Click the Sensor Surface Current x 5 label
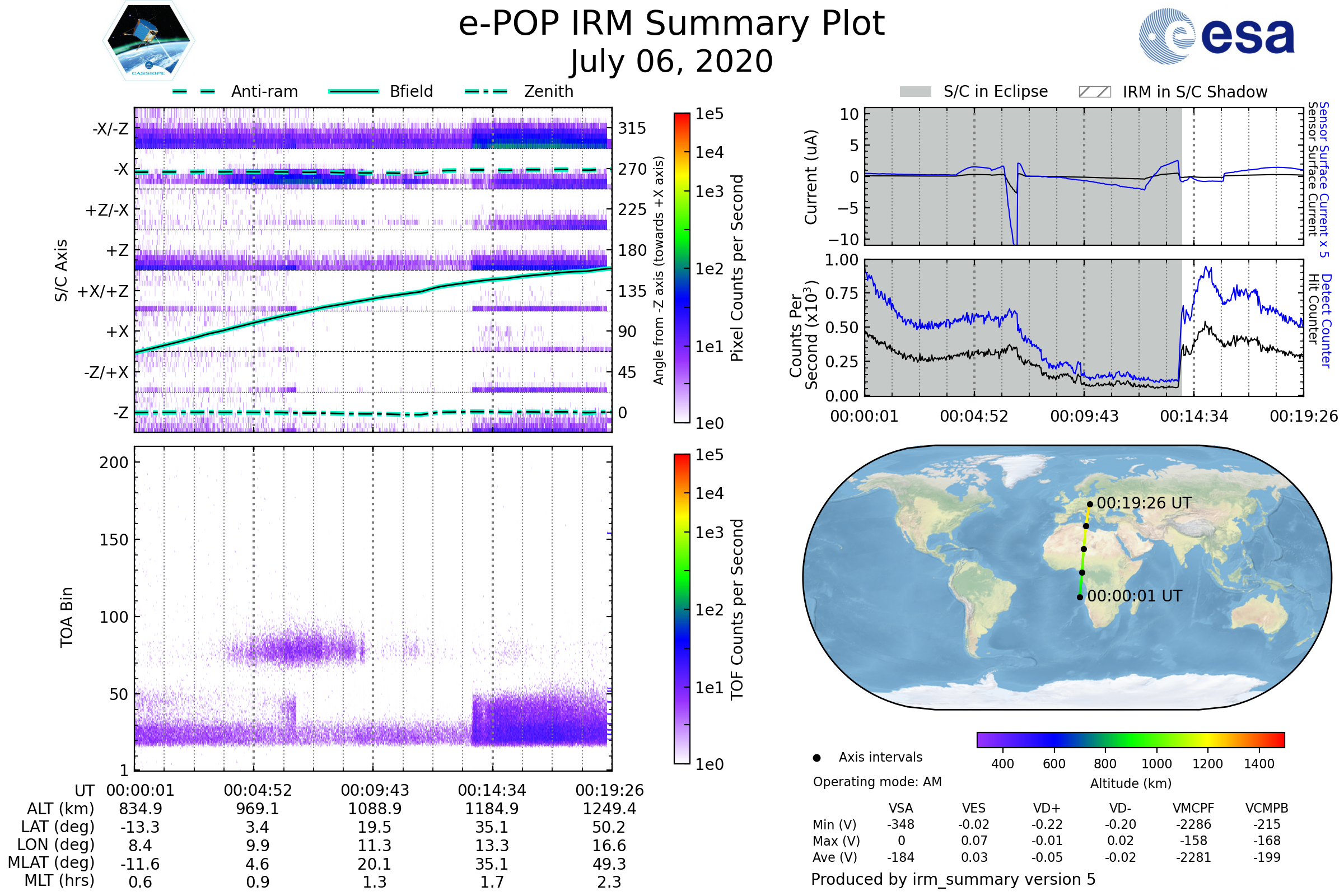 pyautogui.click(x=1323, y=179)
